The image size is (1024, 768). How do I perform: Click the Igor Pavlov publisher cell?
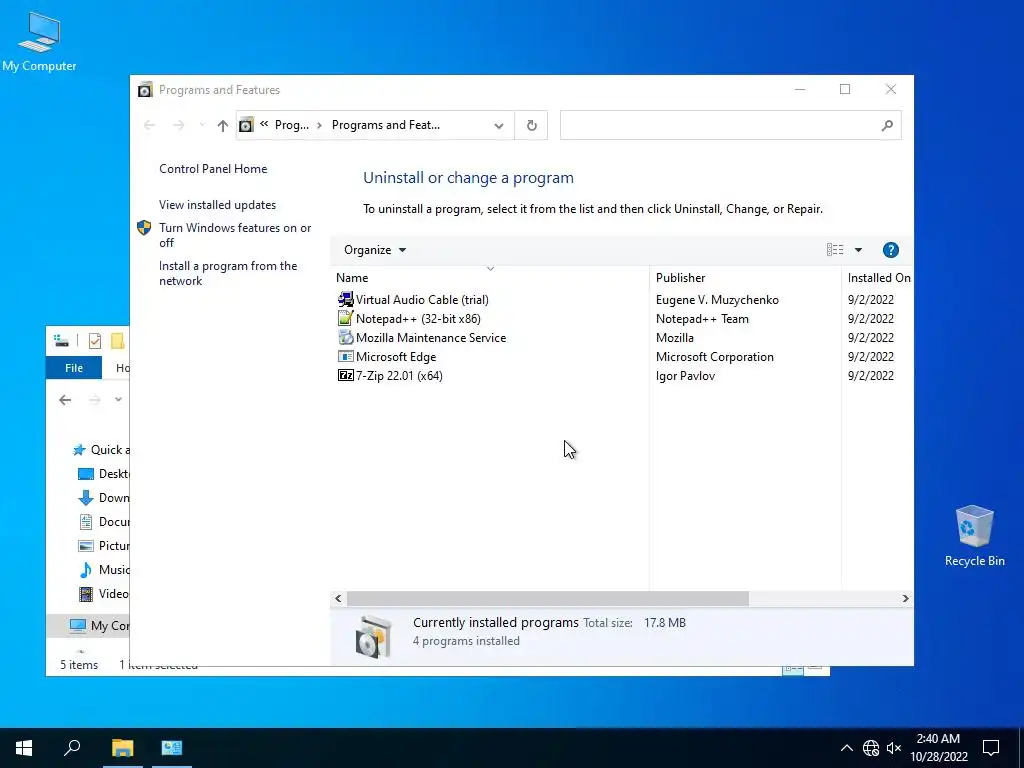(x=685, y=376)
